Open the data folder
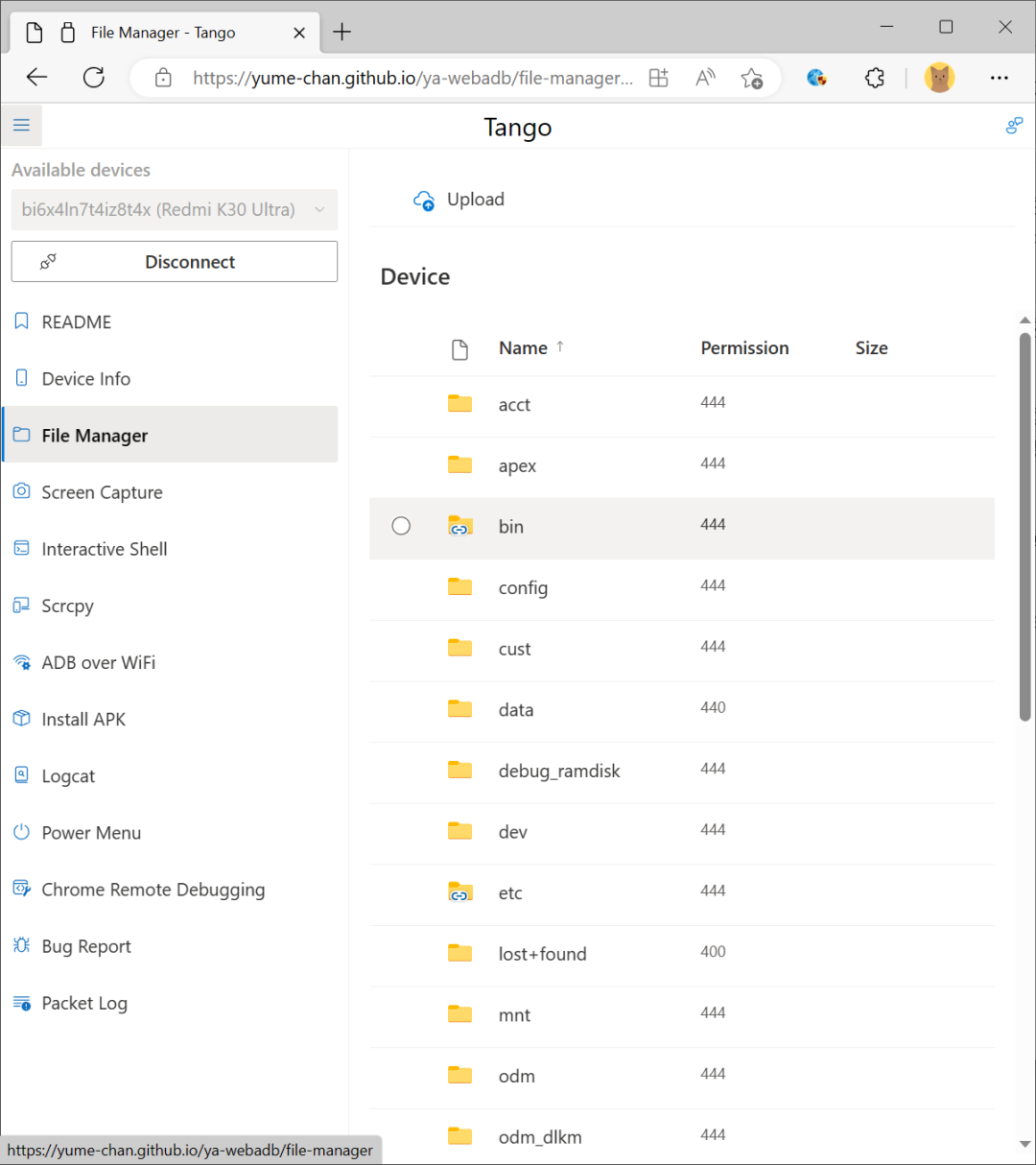Screen dimensions: 1036x1165 pyautogui.click(x=516, y=710)
